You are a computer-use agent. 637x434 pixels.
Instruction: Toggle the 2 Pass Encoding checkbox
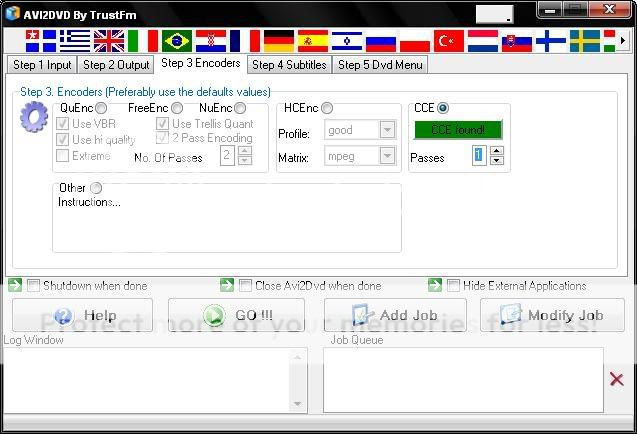[x=162, y=138]
